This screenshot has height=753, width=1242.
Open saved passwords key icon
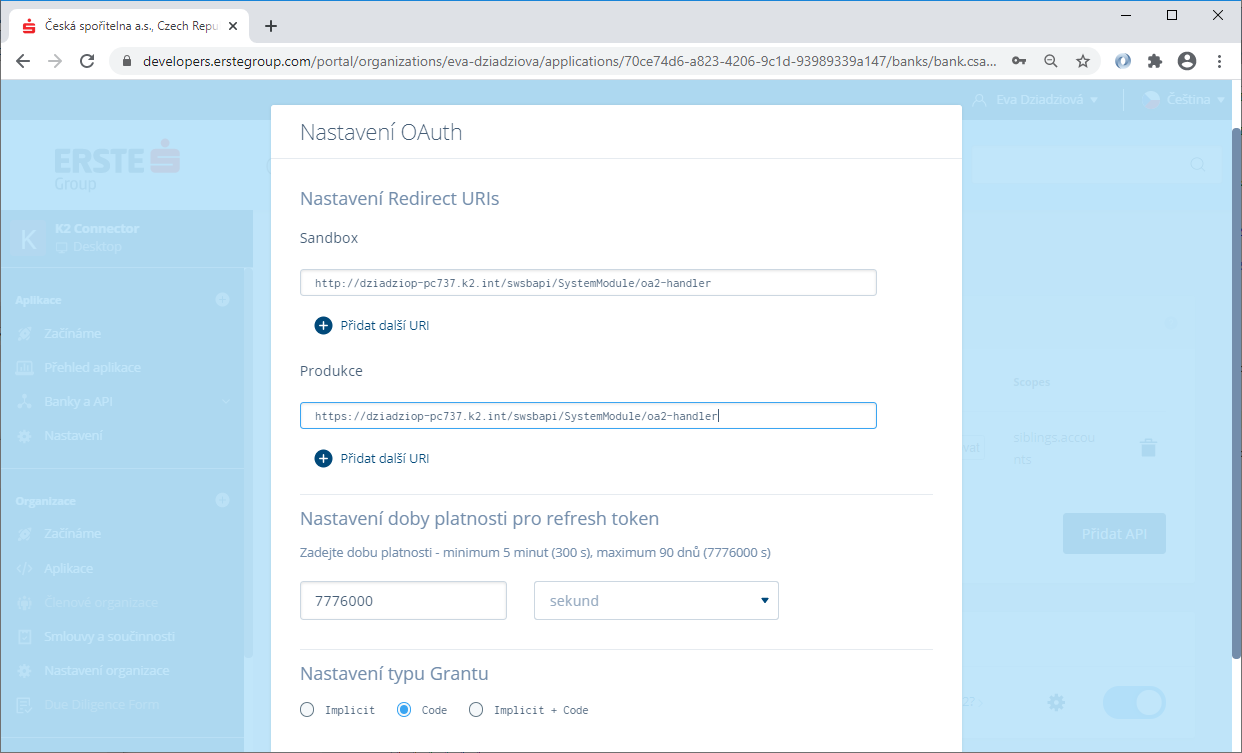point(1019,61)
